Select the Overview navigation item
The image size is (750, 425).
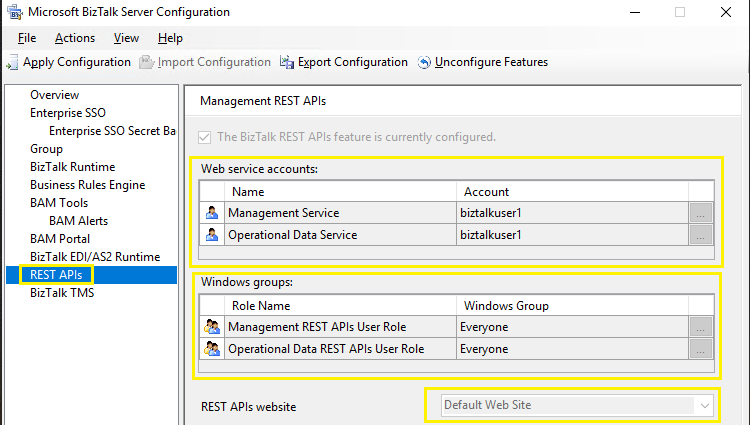[54, 95]
